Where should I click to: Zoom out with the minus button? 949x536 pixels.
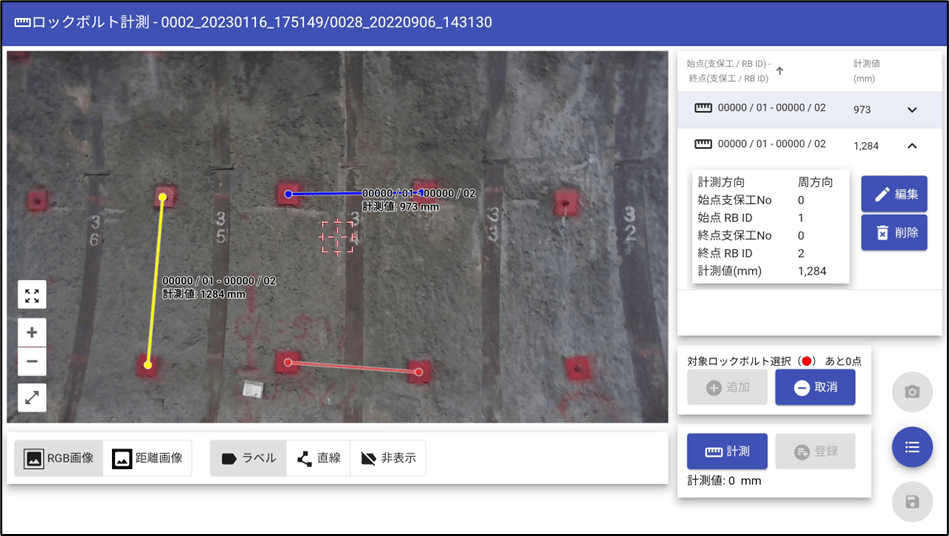pos(32,361)
